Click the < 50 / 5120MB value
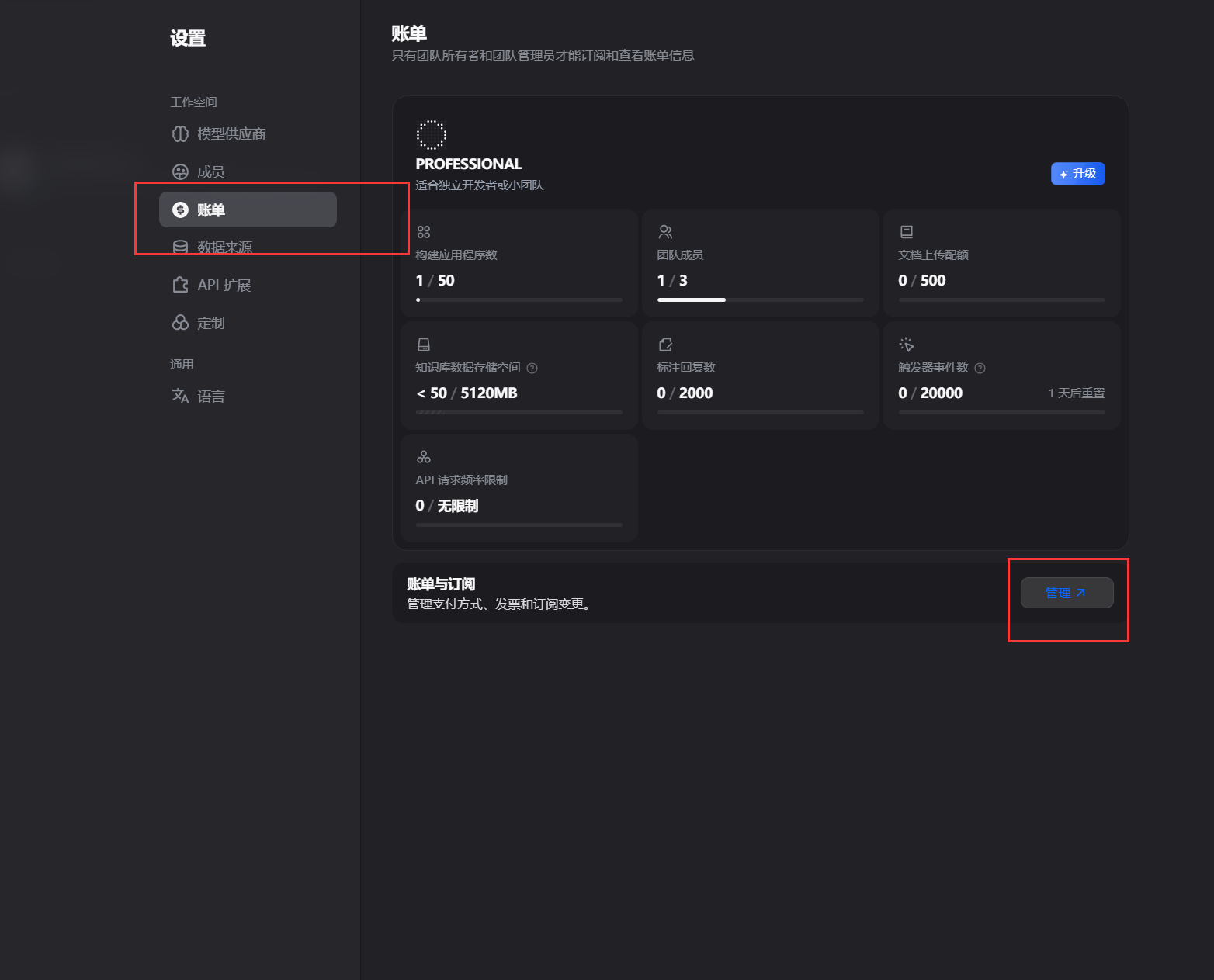 [x=467, y=393]
